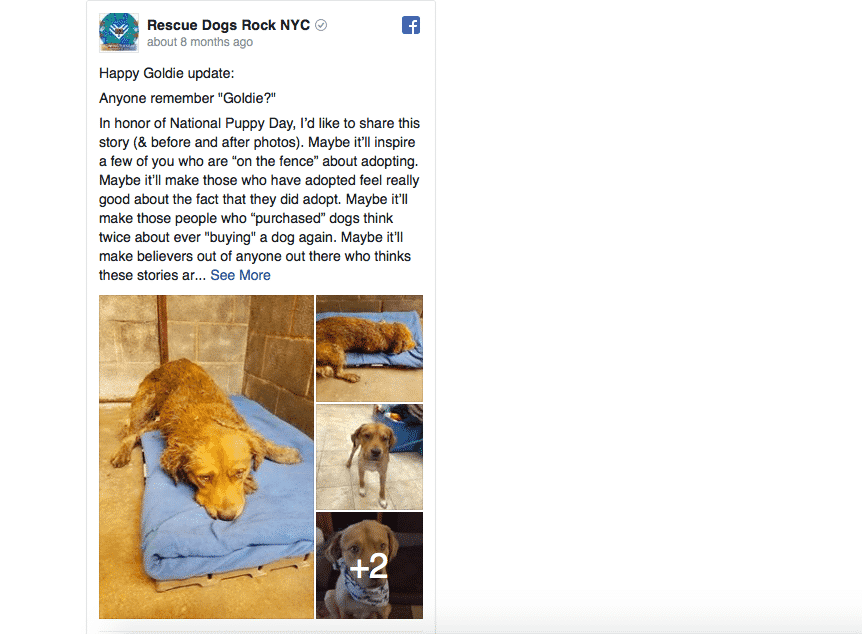This screenshot has height=634, width=862.
Task: Click the truncated text 'these stories ar...'
Action: pos(152,275)
